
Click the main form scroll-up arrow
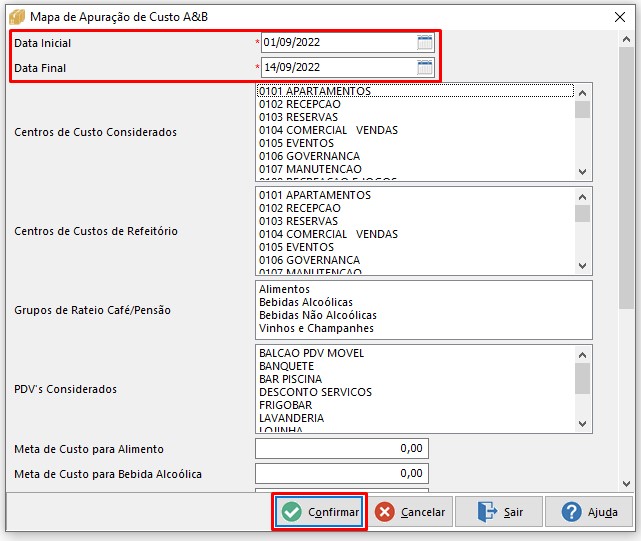626,39
